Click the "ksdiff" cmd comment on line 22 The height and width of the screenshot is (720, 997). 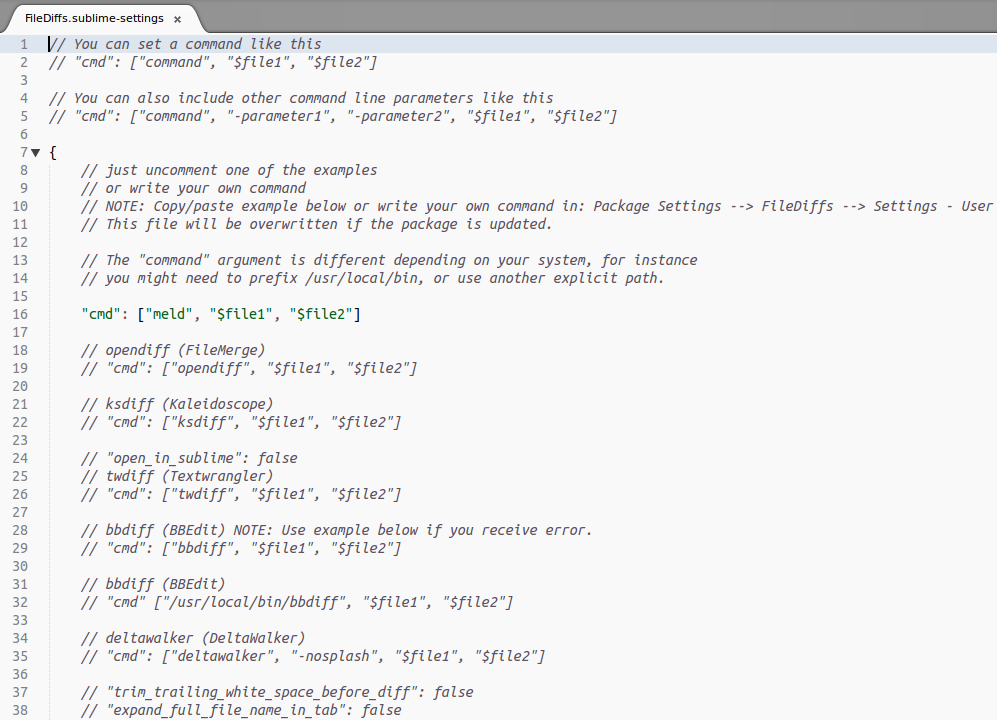241,422
